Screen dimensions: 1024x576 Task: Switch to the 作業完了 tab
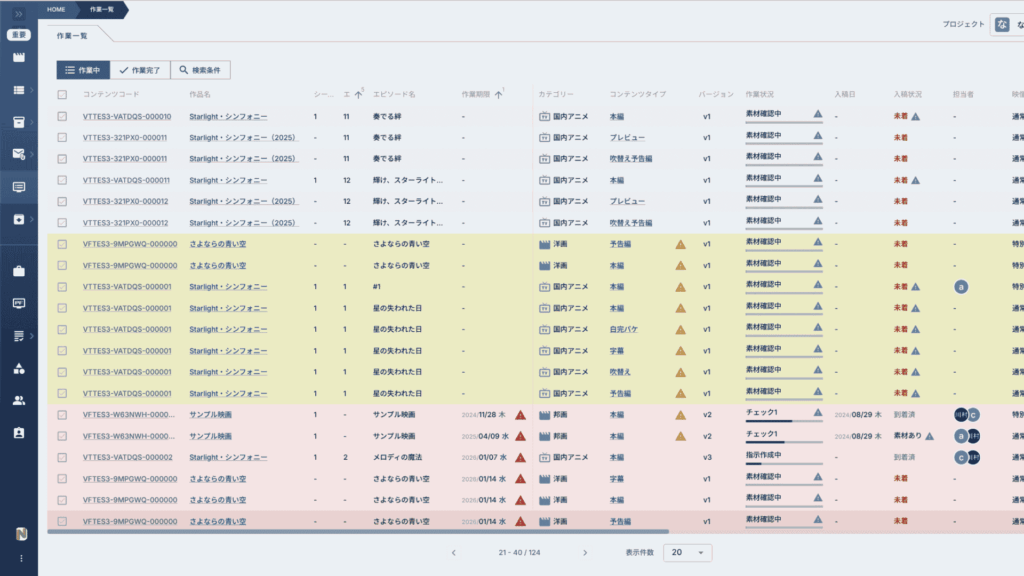[x=140, y=70]
